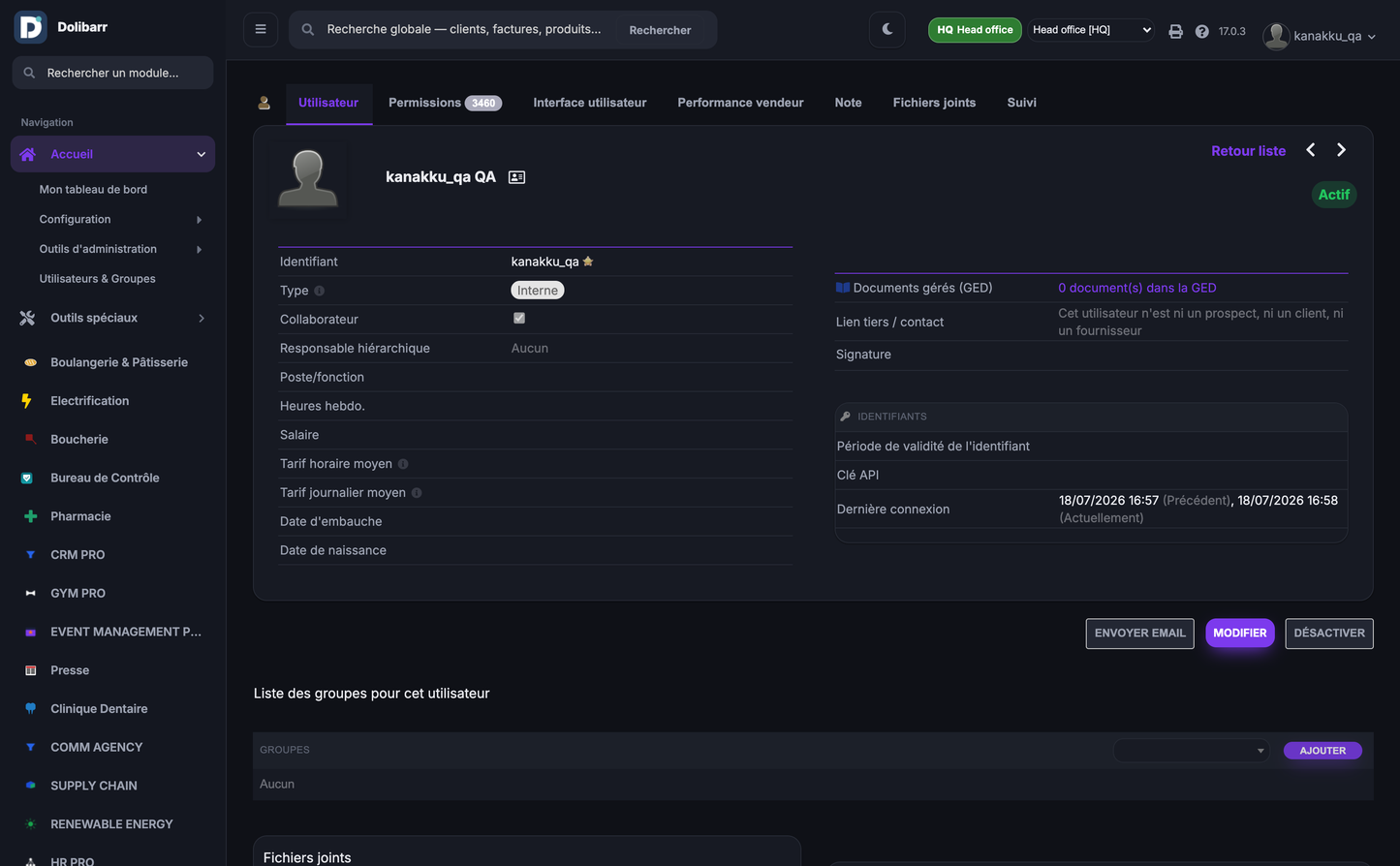Click the SUPPLY CHAIN module icon
This screenshot has width=1400, height=866.
pyautogui.click(x=30, y=786)
